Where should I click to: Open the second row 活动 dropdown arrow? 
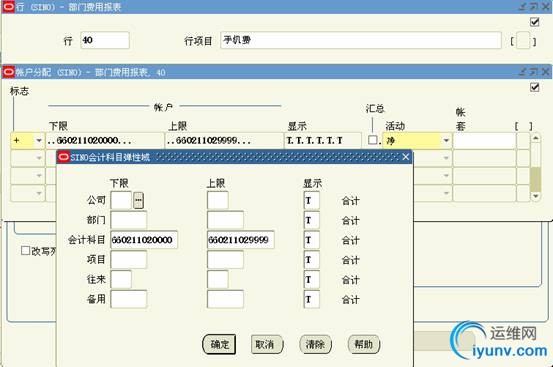[x=446, y=158]
